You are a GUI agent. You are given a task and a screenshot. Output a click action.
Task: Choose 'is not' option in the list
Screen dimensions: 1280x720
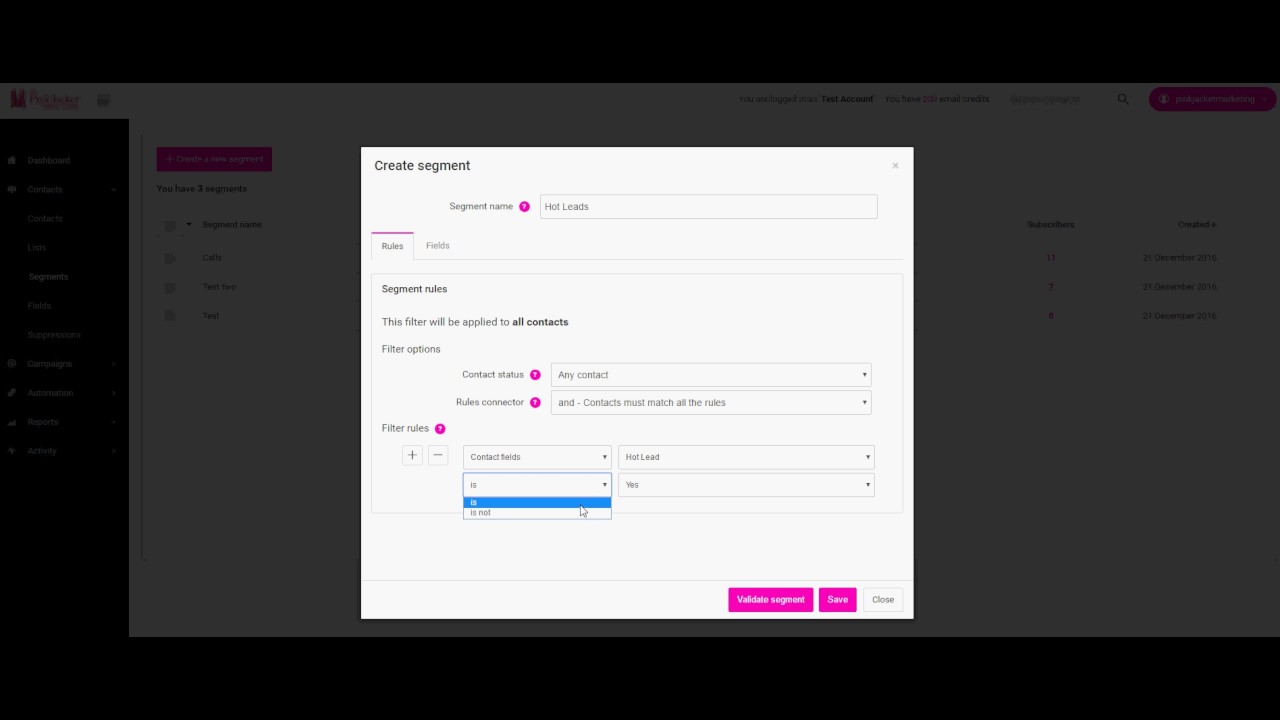point(537,512)
